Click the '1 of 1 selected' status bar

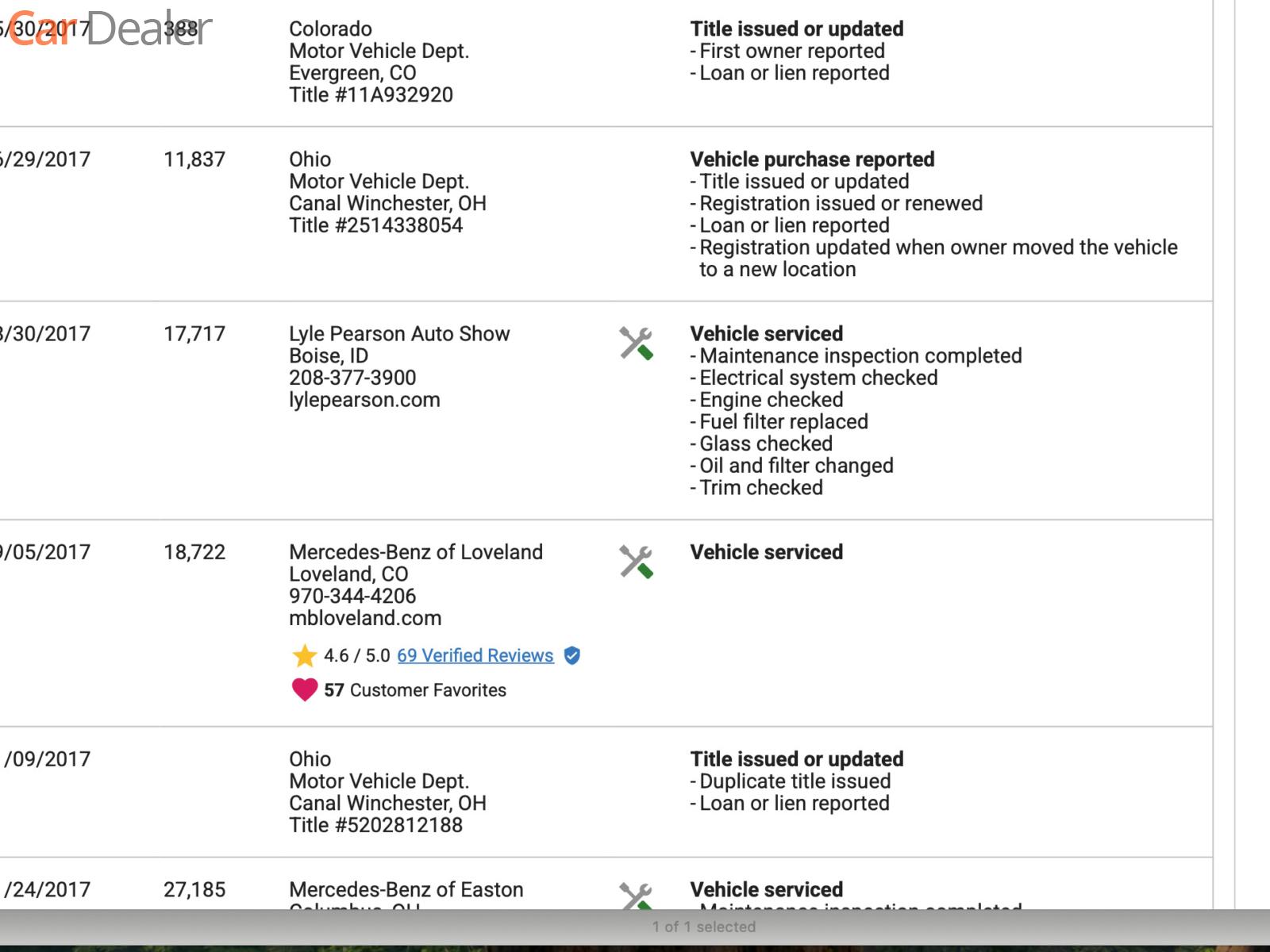703,927
